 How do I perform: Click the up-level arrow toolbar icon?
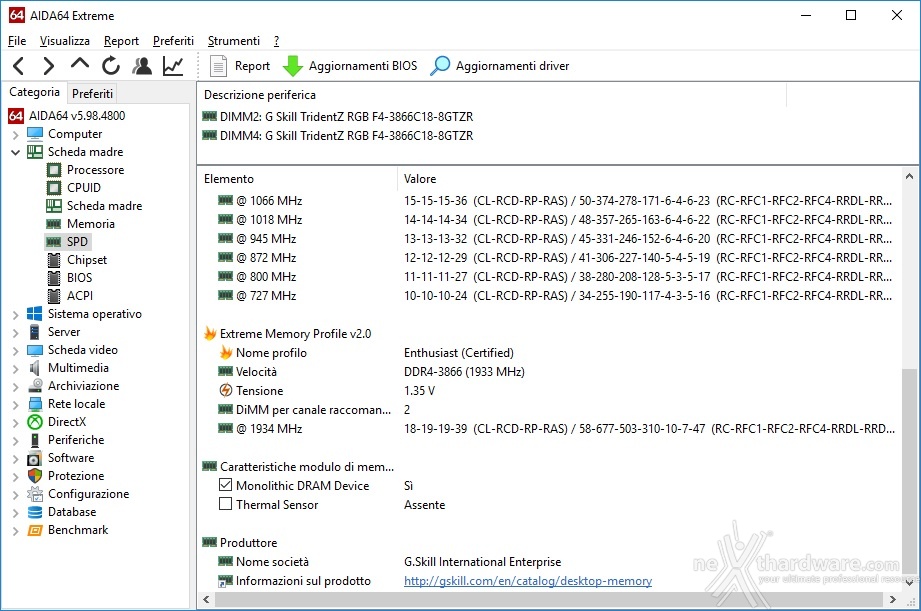click(x=80, y=63)
